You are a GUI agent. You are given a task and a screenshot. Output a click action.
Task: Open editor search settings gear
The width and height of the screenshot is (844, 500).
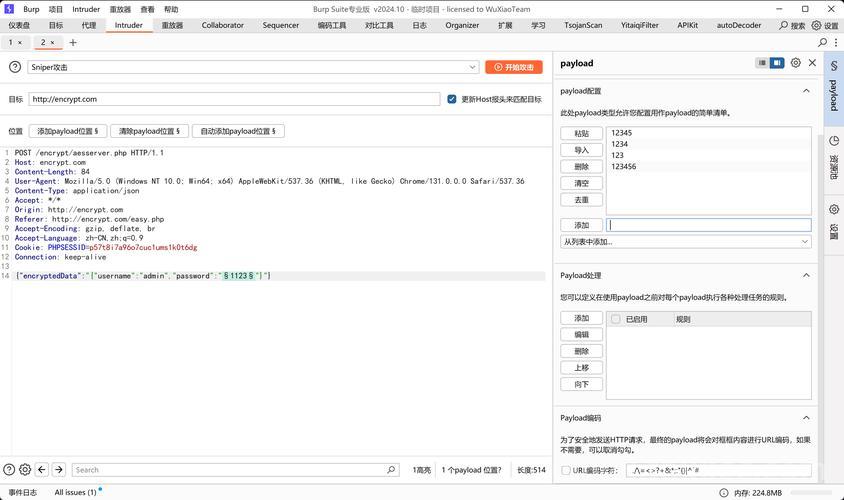(x=25, y=469)
